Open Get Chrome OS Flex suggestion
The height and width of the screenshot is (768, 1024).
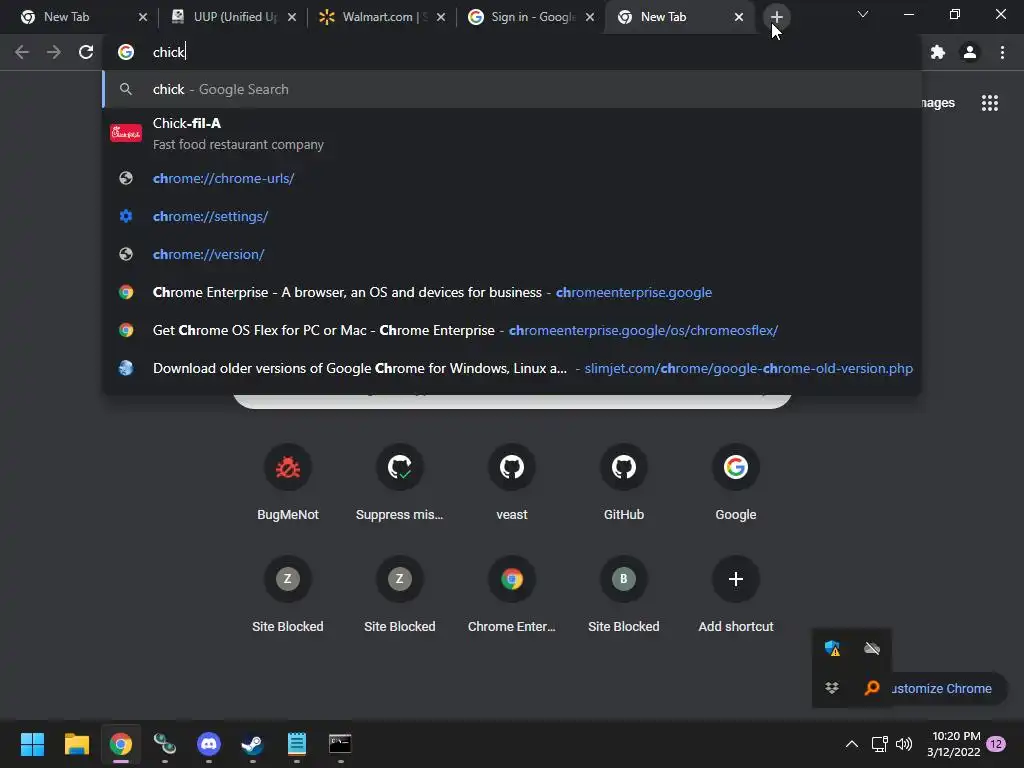point(512,330)
